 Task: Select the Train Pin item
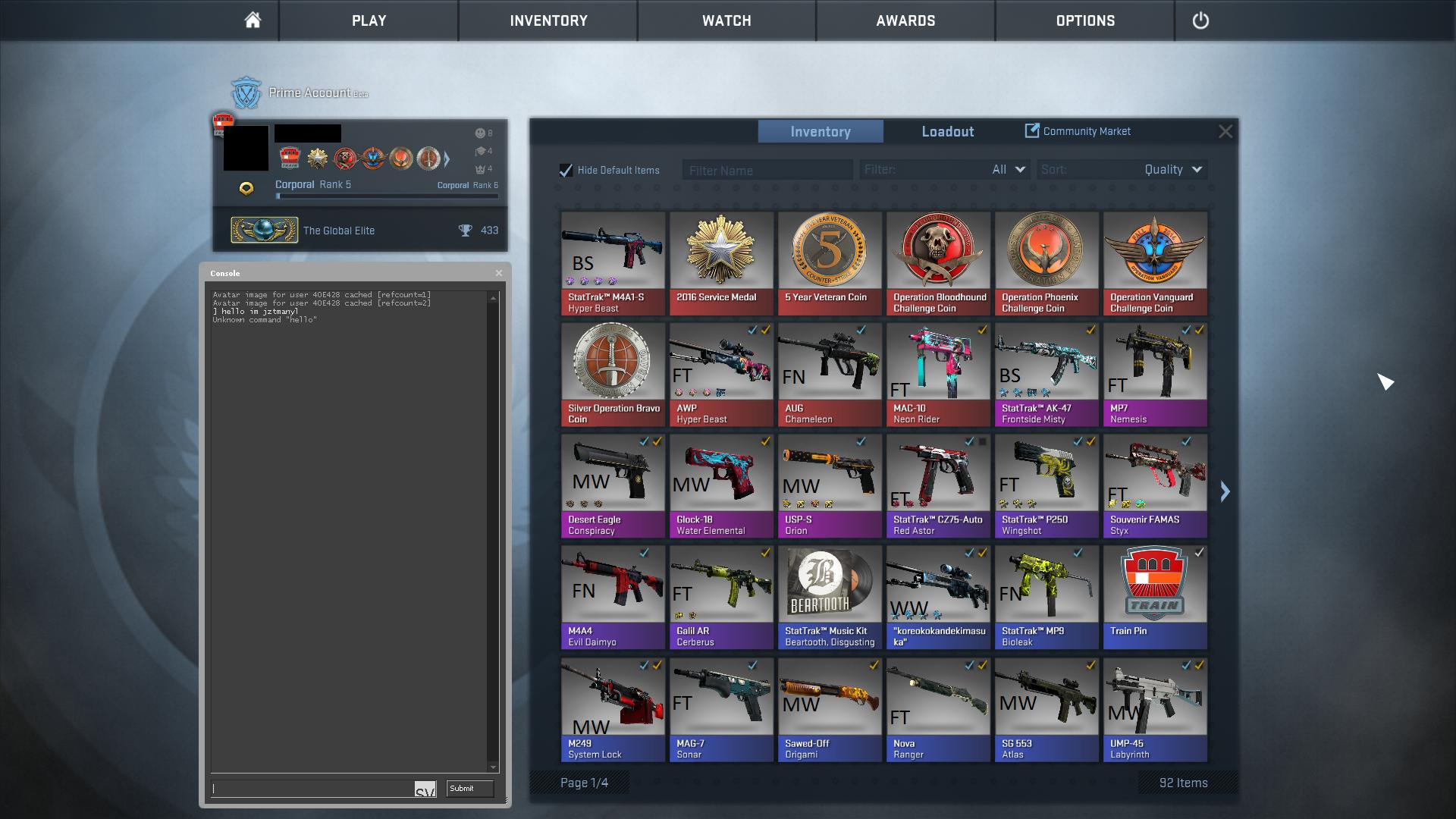tap(1155, 598)
